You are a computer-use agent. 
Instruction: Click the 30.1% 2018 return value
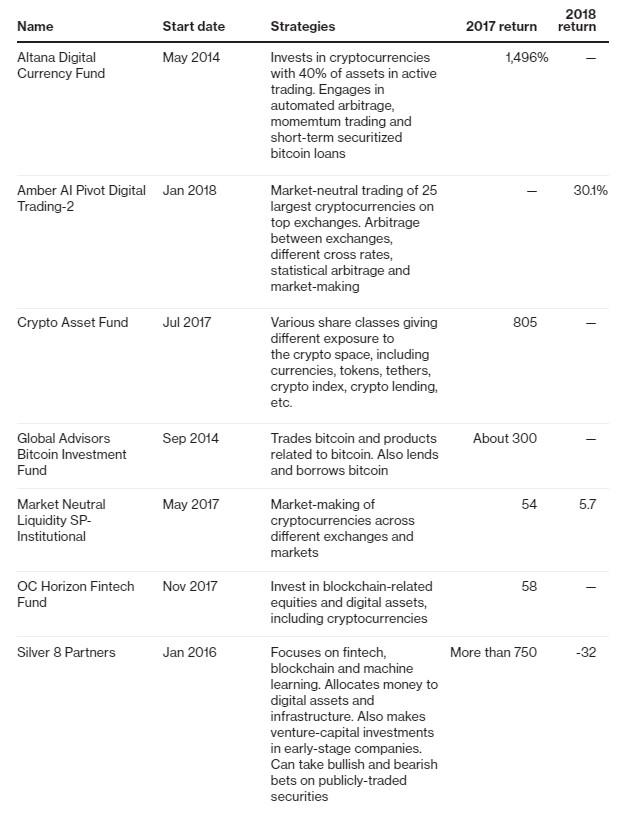[x=590, y=190]
